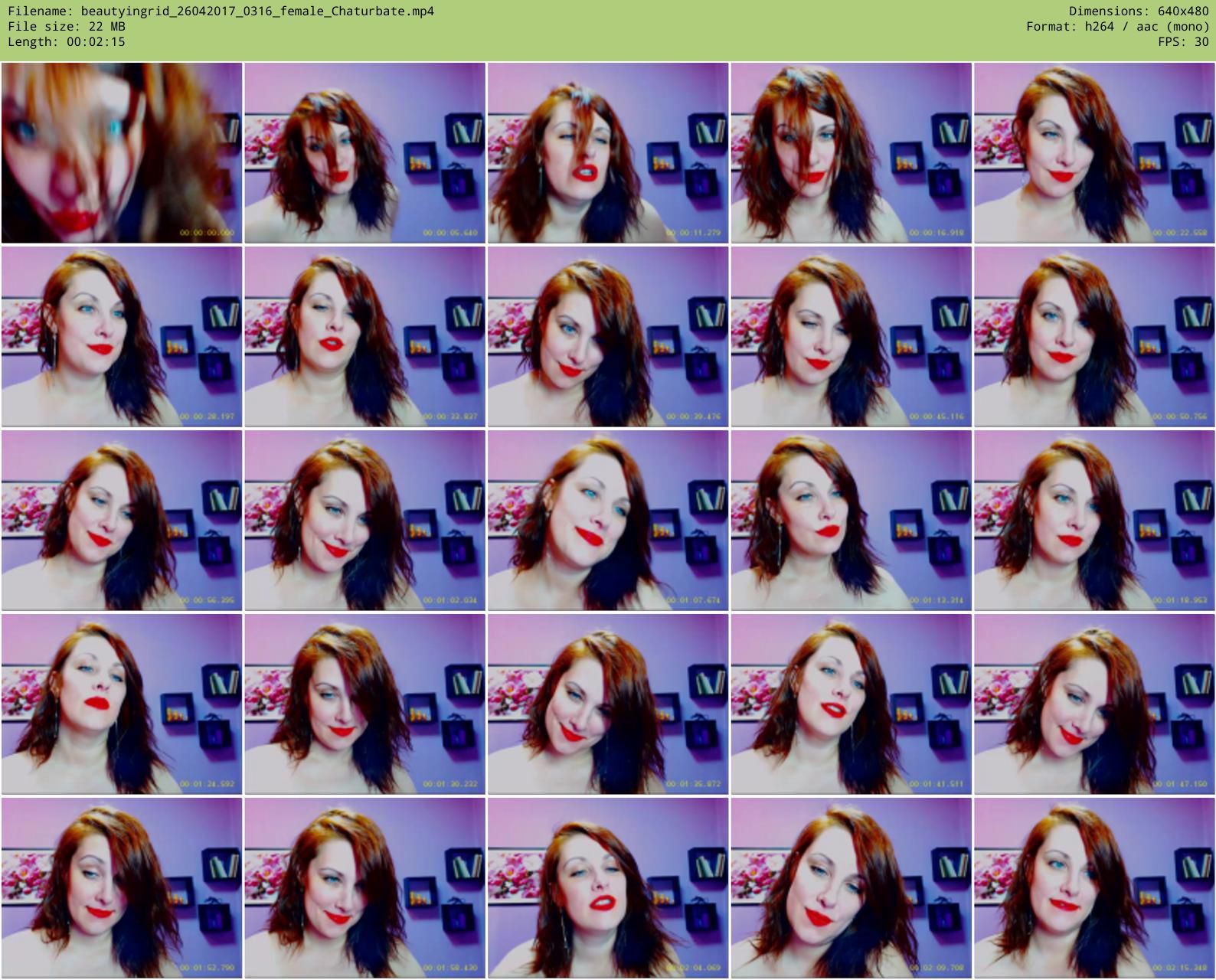This screenshot has height=980, width=1216.
Task: Click the frame timestamped 00:01:52
Action: click(x=122, y=888)
